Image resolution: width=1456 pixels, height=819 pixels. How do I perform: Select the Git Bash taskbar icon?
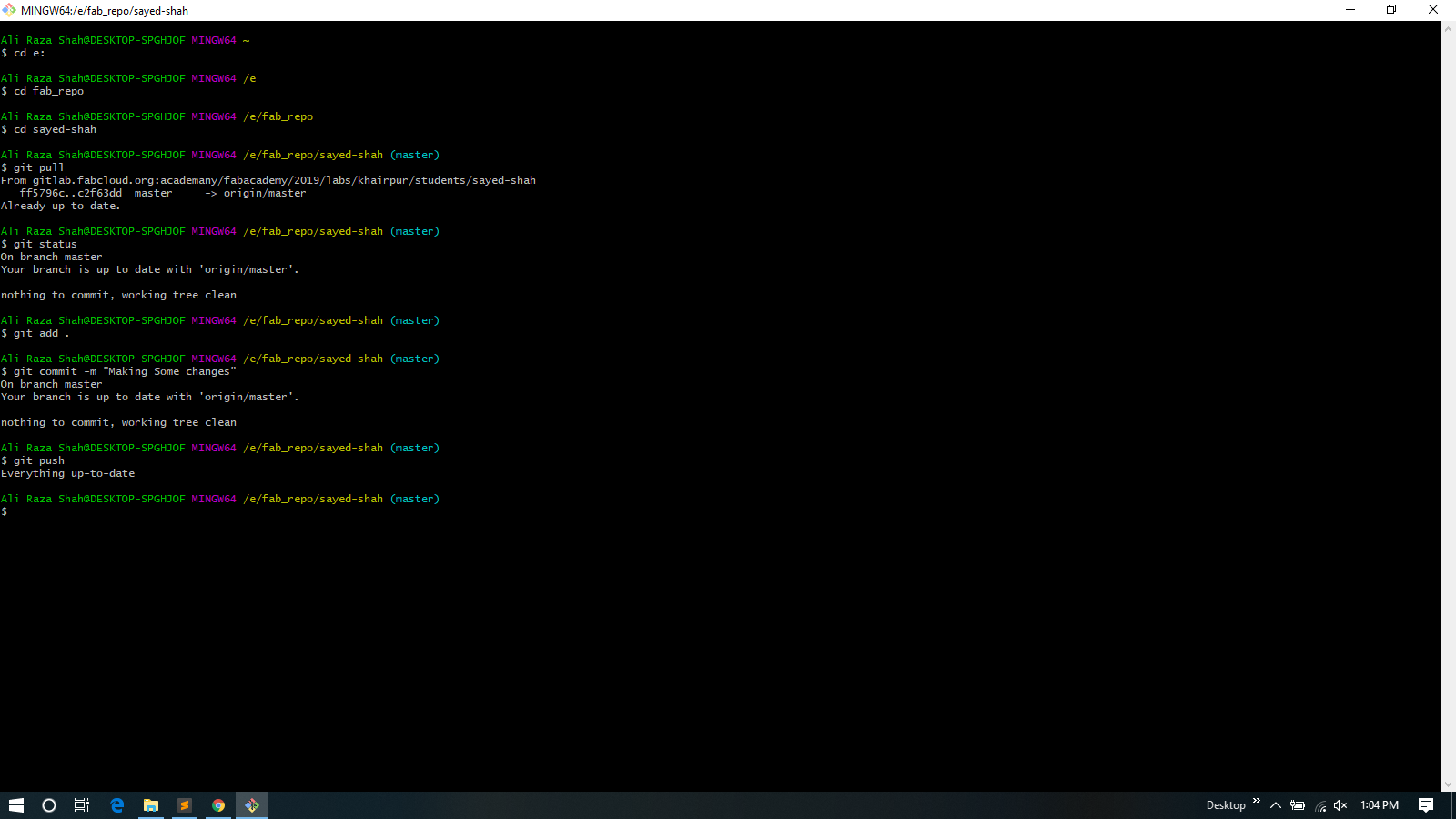tap(252, 805)
